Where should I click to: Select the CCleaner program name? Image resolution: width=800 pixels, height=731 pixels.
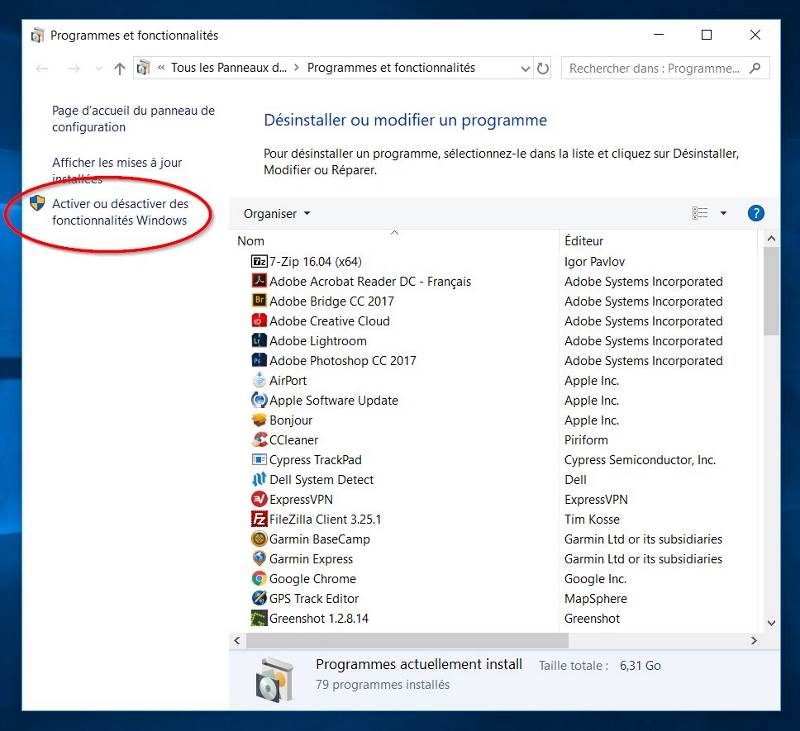293,440
